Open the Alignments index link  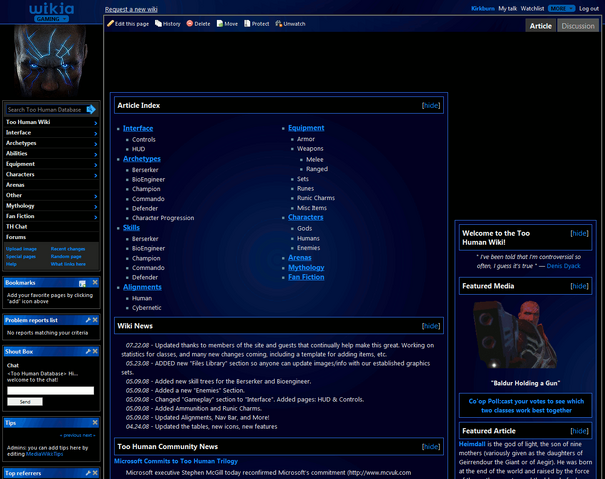coord(142,287)
